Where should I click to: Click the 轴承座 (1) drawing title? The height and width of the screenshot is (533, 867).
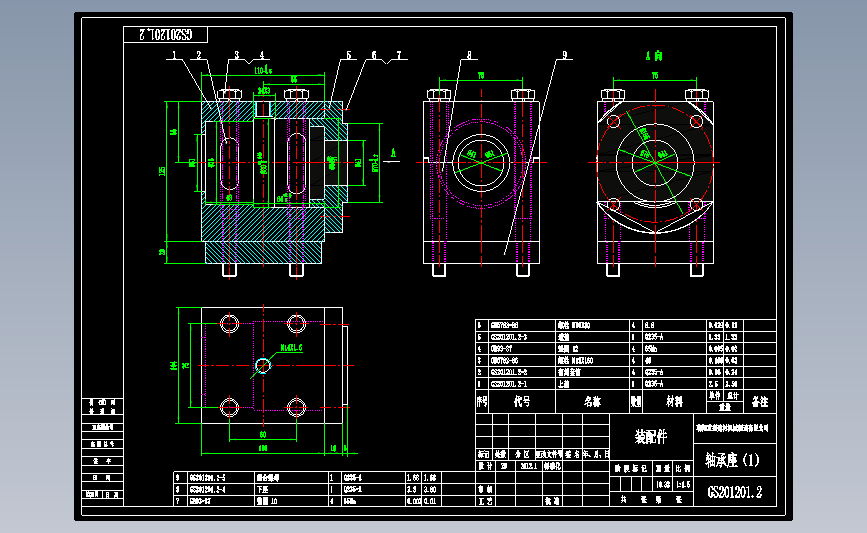pos(732,460)
